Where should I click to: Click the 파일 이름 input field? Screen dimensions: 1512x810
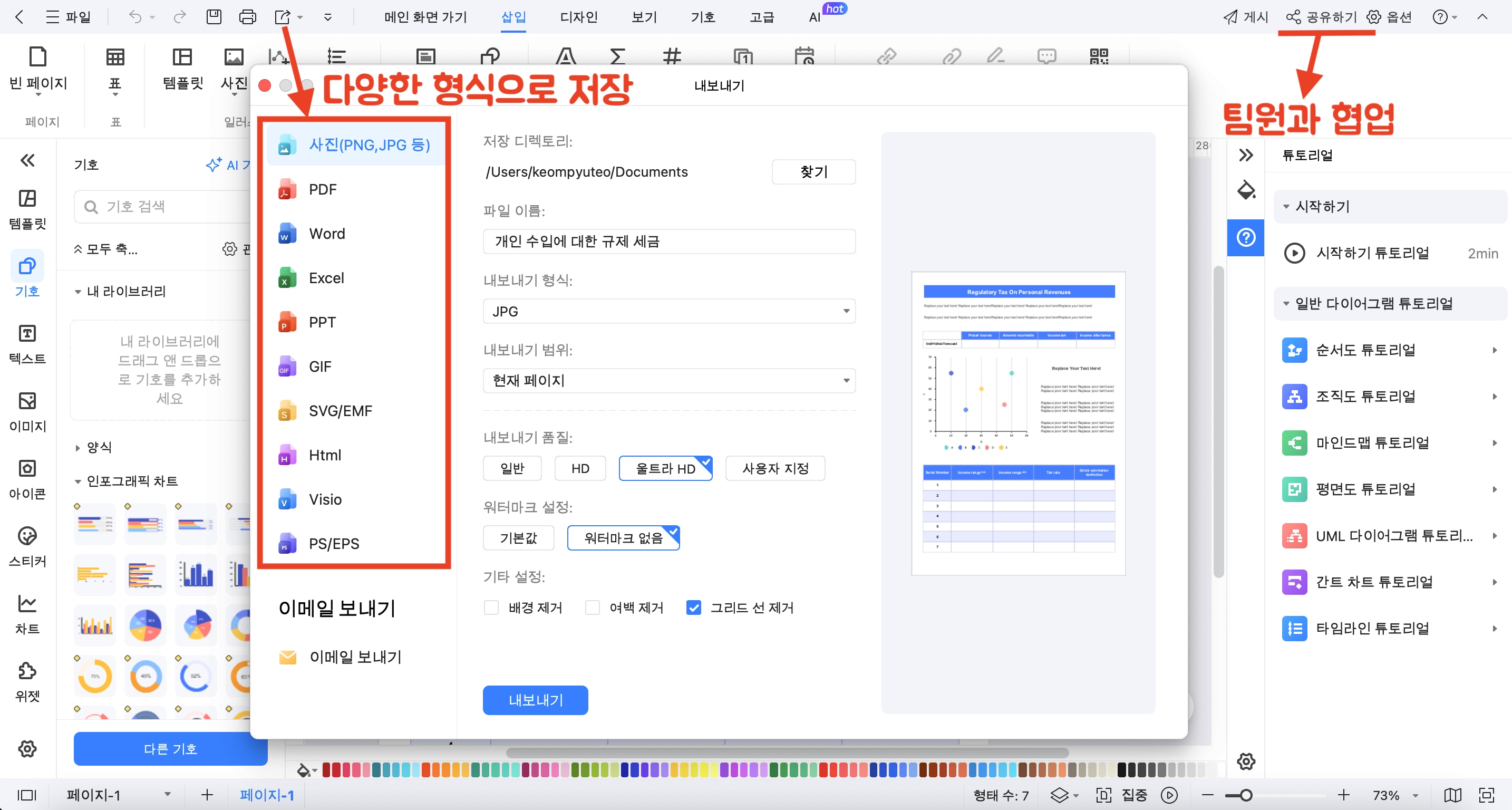[x=668, y=241]
